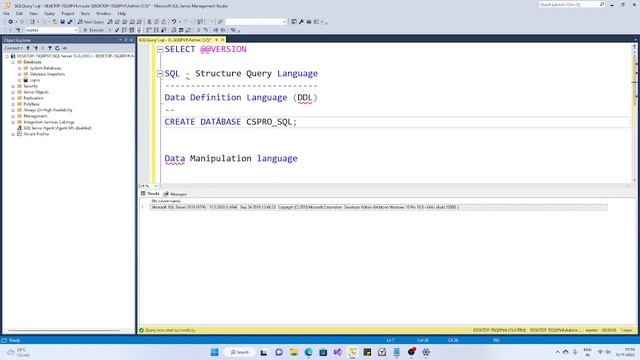Click the Windows Start button
Viewport: 640px width, 360px height.
(214, 352)
